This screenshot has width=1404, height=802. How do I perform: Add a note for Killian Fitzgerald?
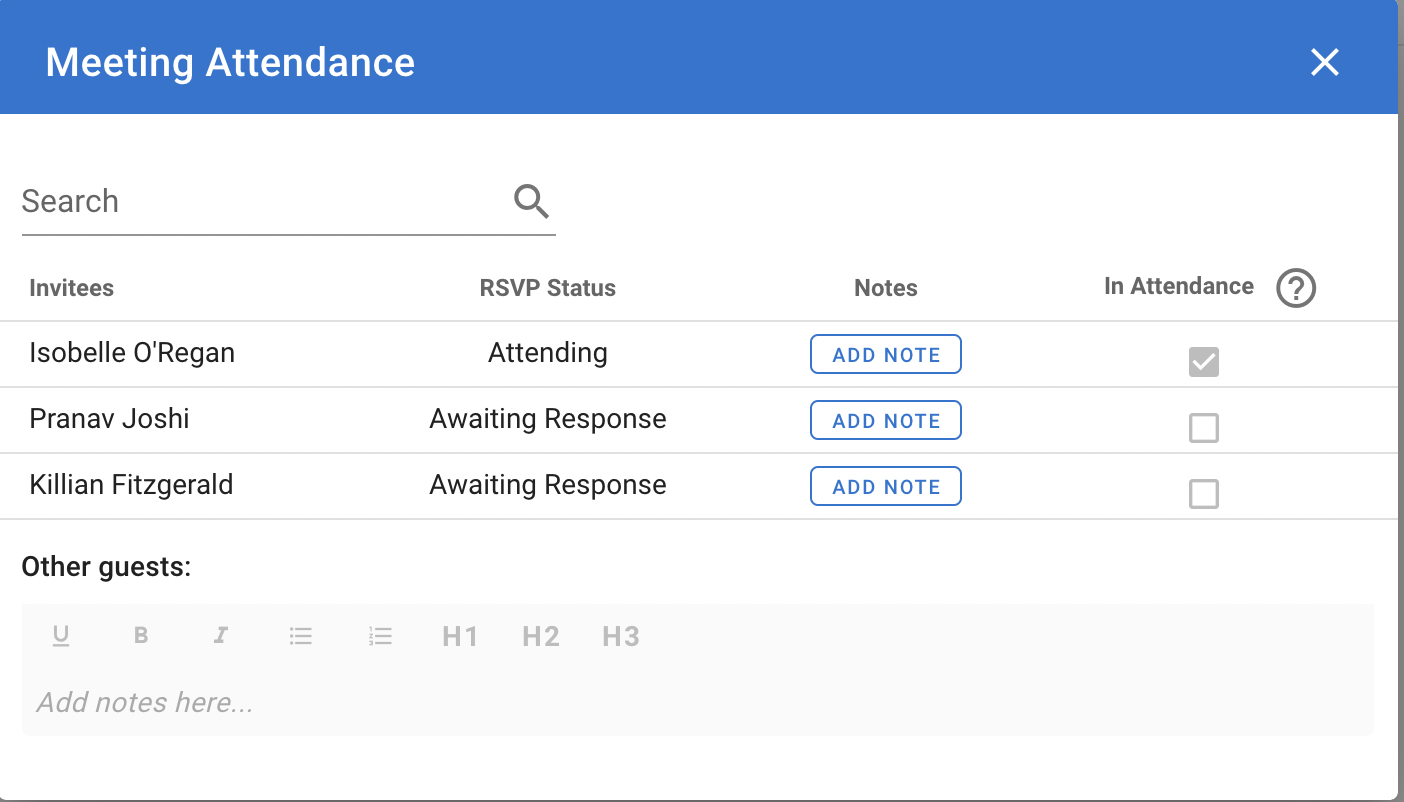(886, 486)
